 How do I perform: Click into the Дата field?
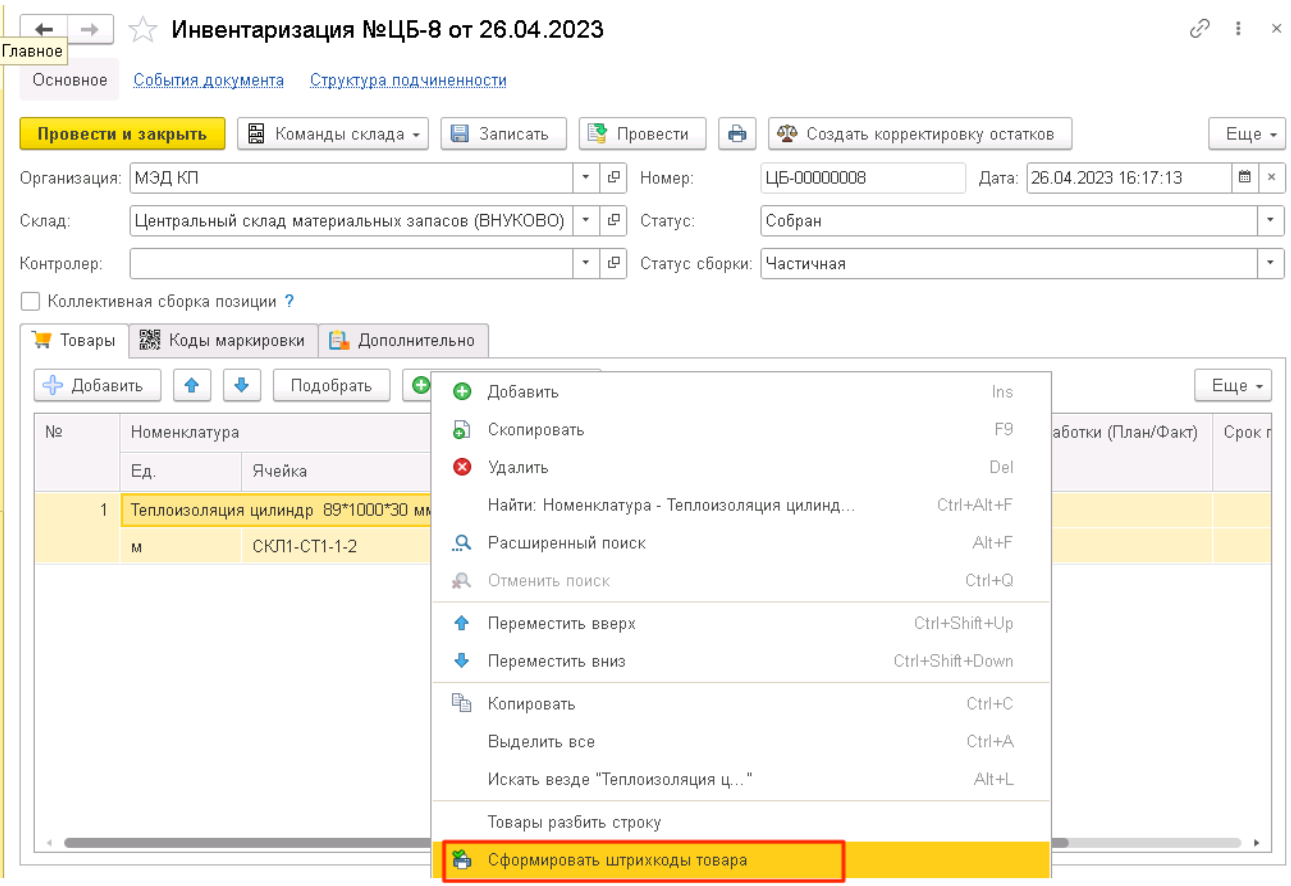[x=1129, y=178]
